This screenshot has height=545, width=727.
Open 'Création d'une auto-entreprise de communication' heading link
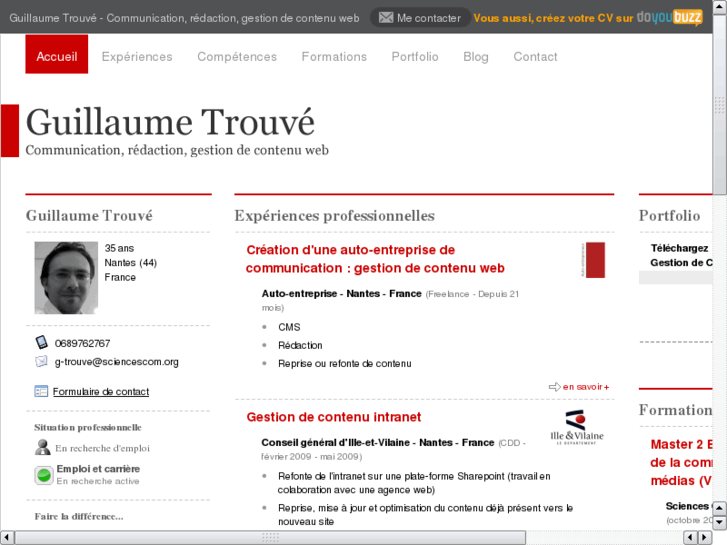pyautogui.click(x=375, y=259)
